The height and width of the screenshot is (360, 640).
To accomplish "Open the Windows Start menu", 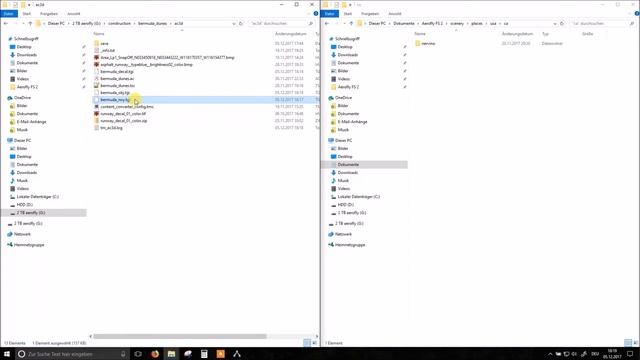I will 7,354.
